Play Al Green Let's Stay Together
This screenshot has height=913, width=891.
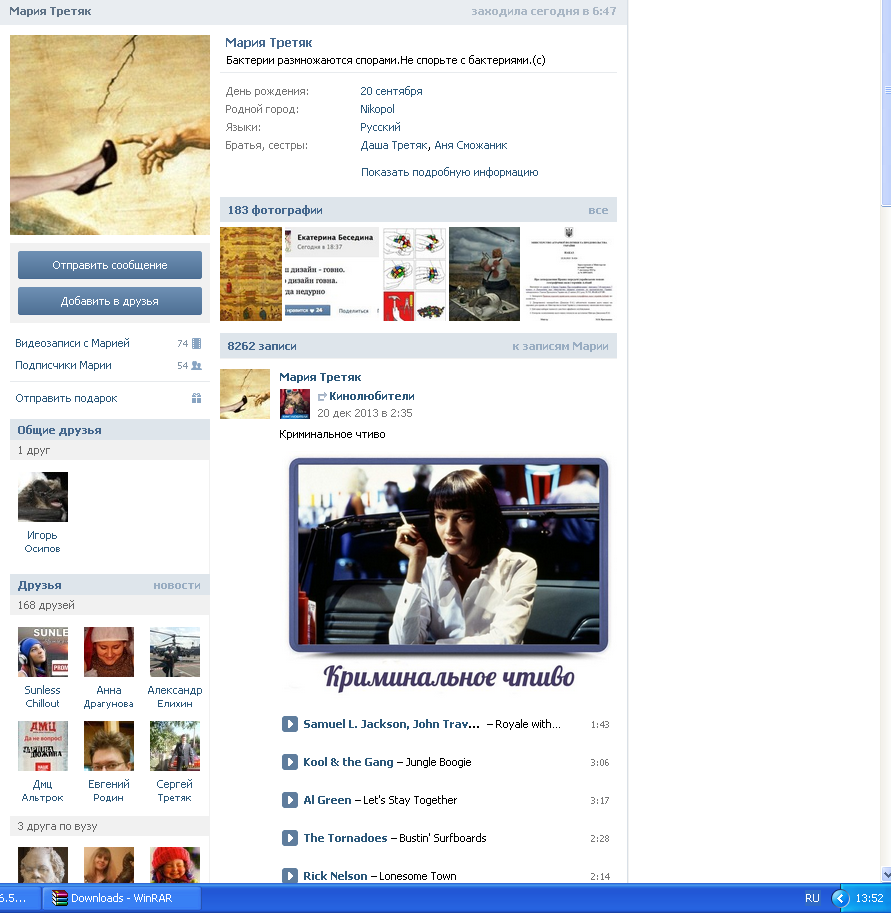click(x=289, y=799)
